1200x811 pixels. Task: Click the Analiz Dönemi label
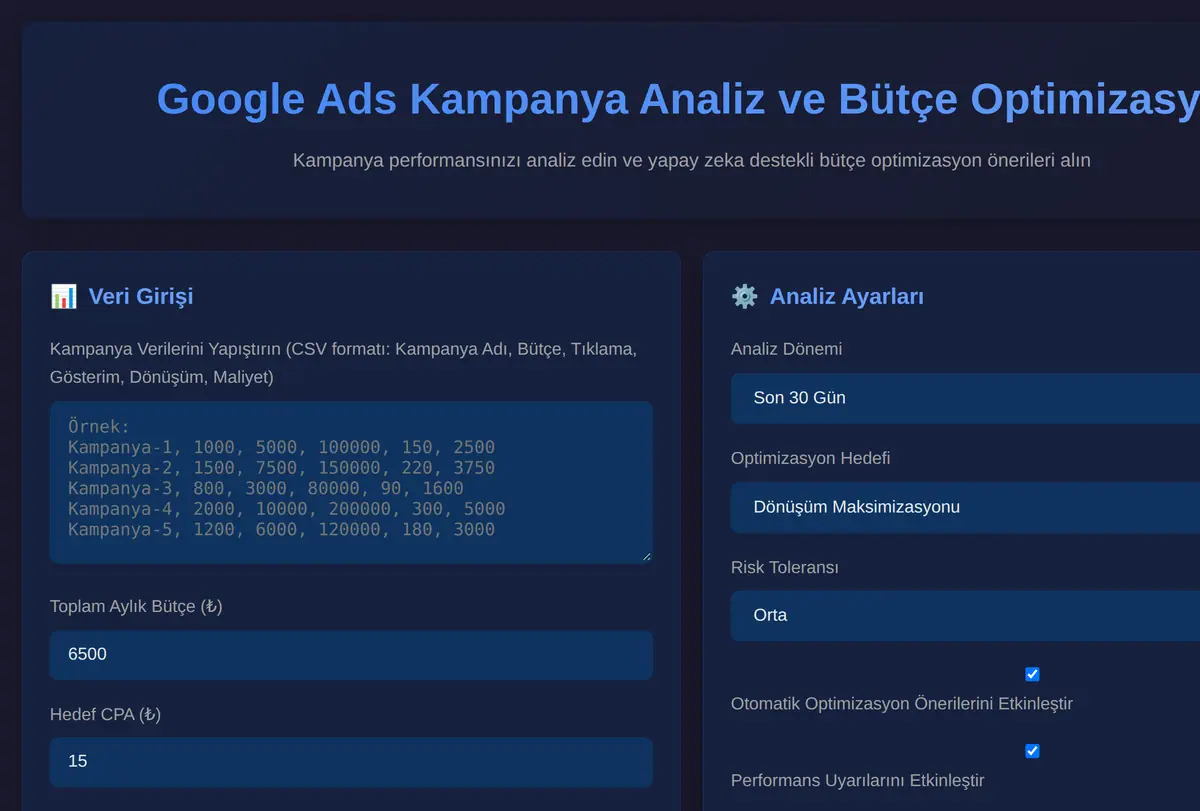tap(786, 349)
